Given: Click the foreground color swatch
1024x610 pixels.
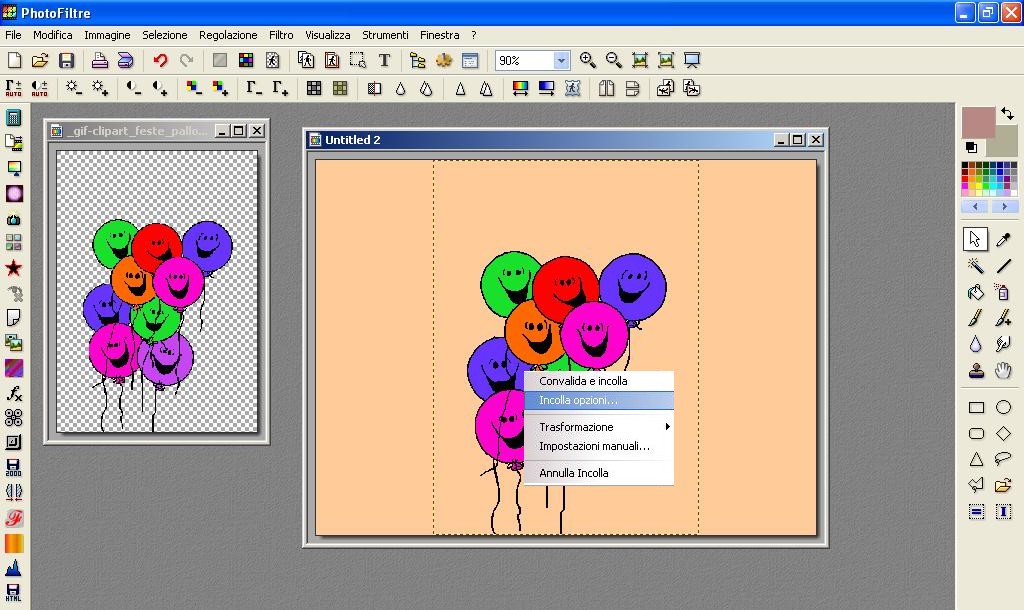Looking at the screenshot, I should pyautogui.click(x=978, y=122).
